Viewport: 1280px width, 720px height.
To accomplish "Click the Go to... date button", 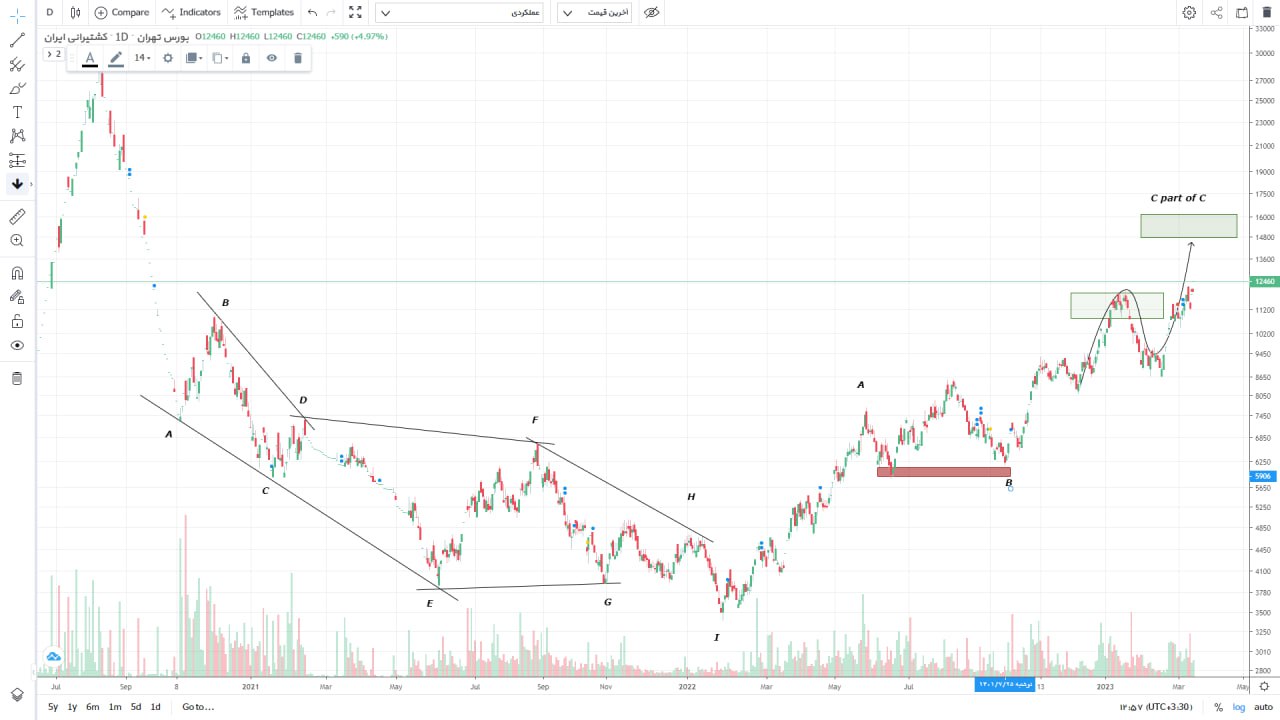I will coord(198,707).
